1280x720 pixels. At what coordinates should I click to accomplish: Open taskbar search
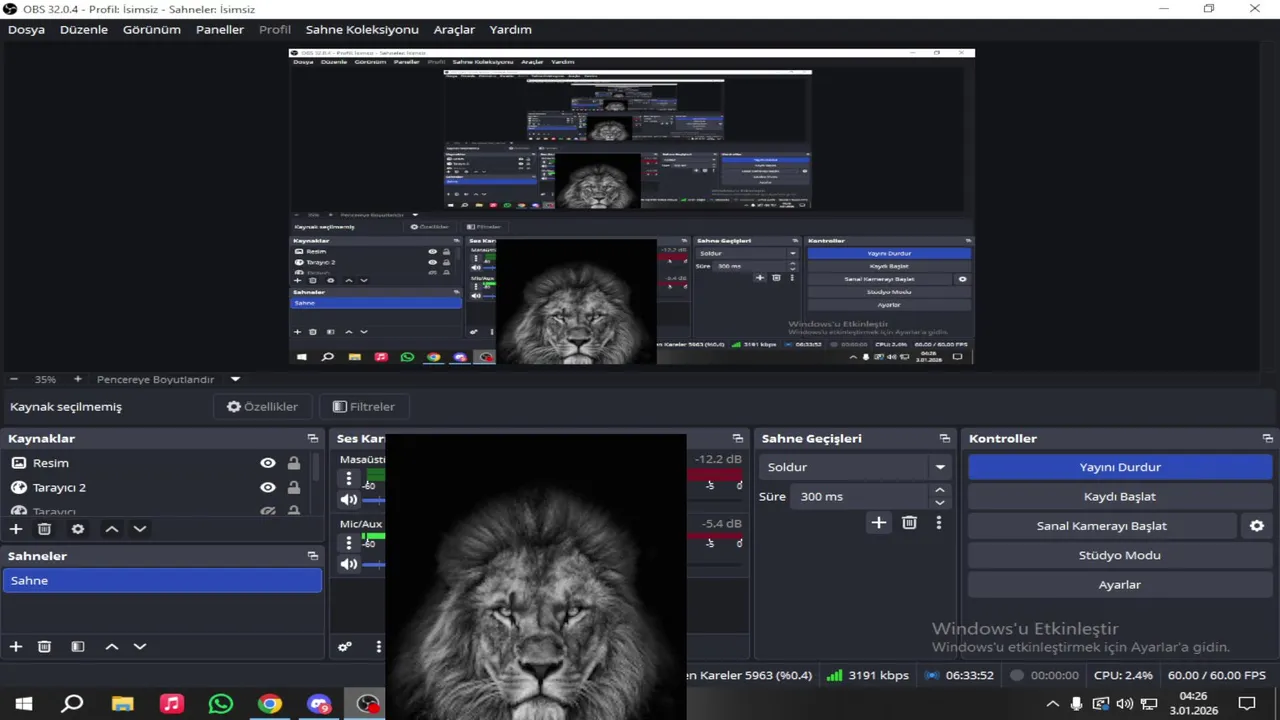click(x=73, y=704)
